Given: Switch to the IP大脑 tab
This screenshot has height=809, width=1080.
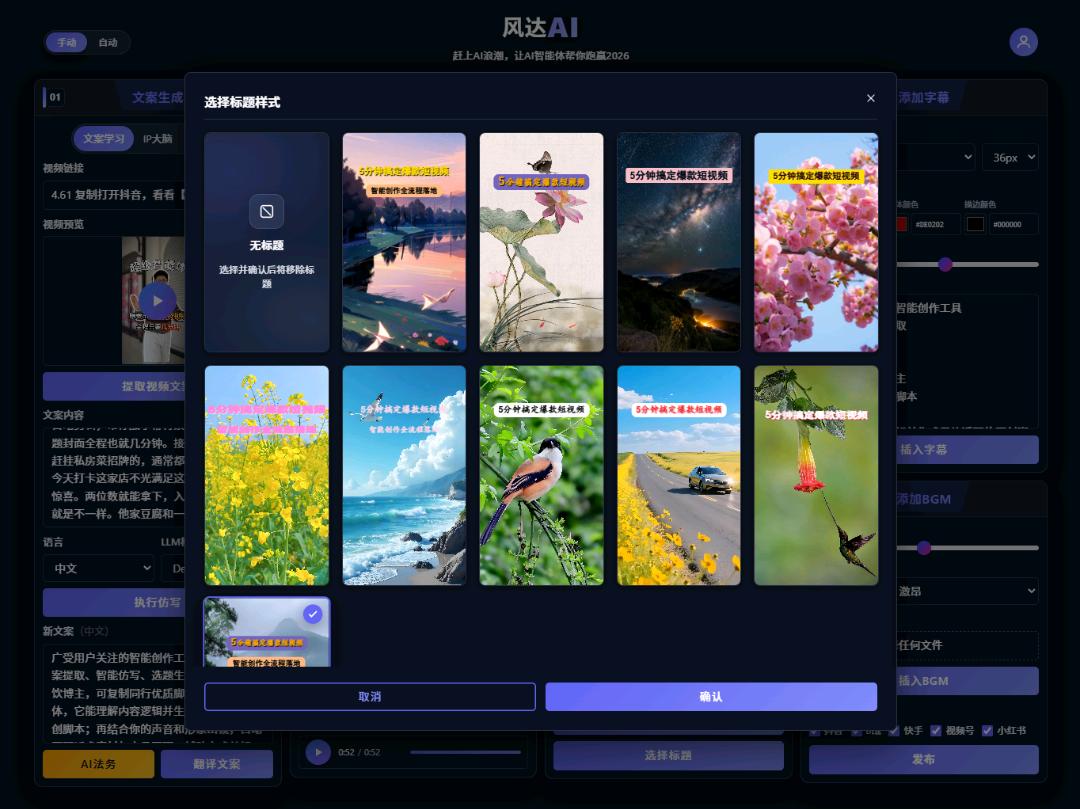Looking at the screenshot, I should tap(157, 139).
